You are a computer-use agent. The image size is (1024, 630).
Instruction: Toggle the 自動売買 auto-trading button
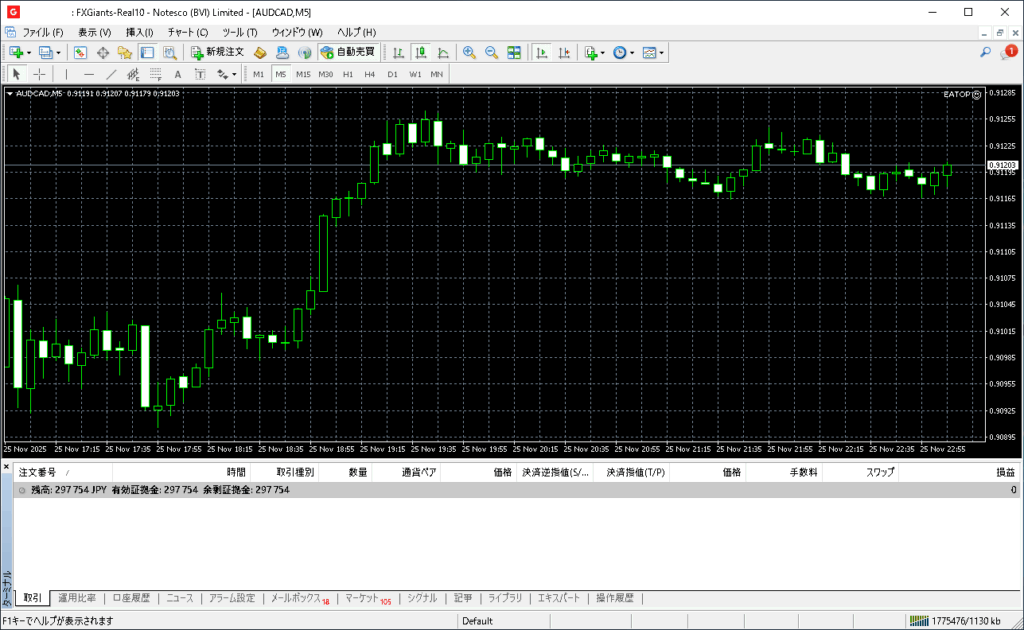(x=347, y=52)
